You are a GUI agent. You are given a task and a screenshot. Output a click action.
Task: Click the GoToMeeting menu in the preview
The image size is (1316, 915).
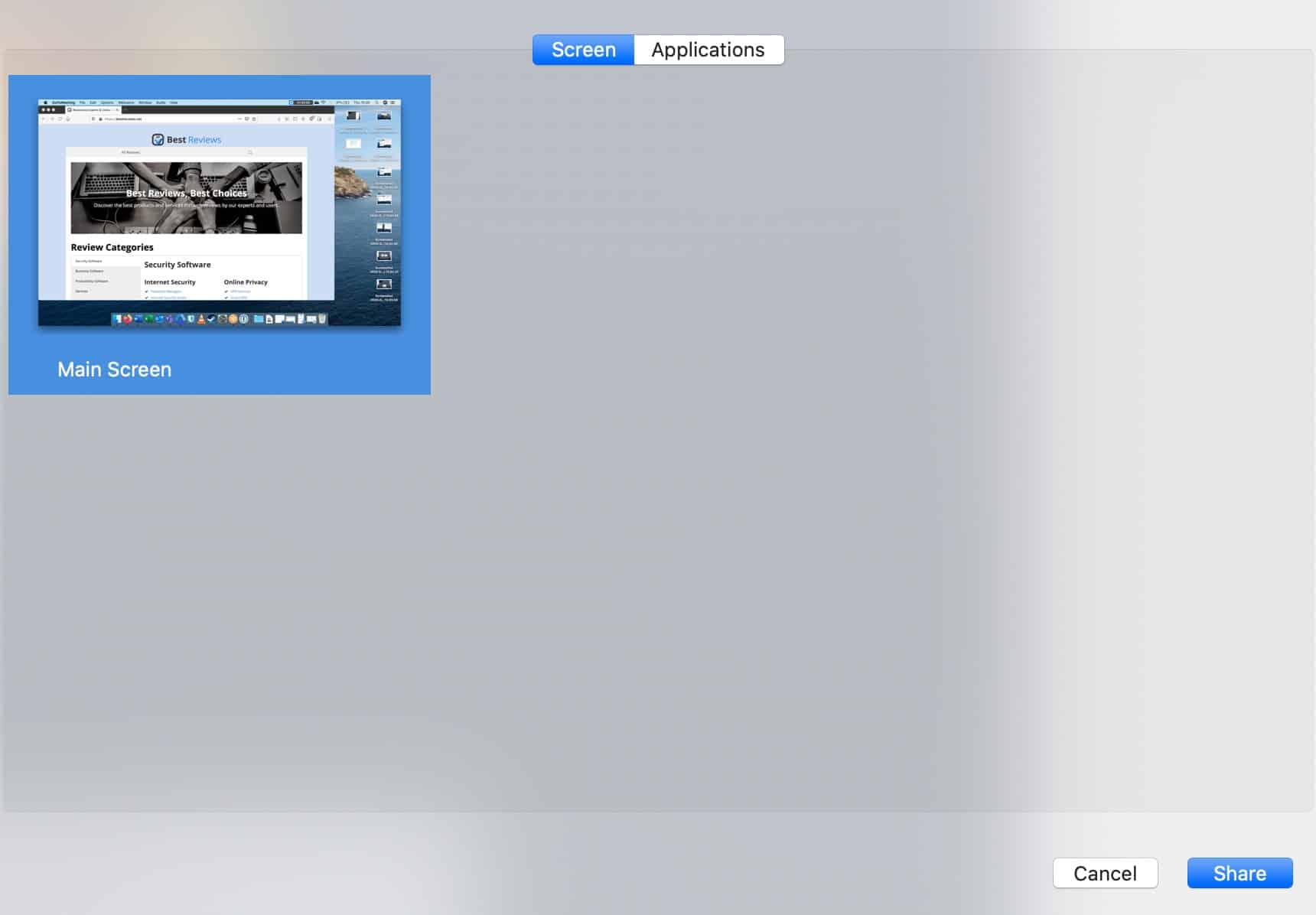click(64, 101)
